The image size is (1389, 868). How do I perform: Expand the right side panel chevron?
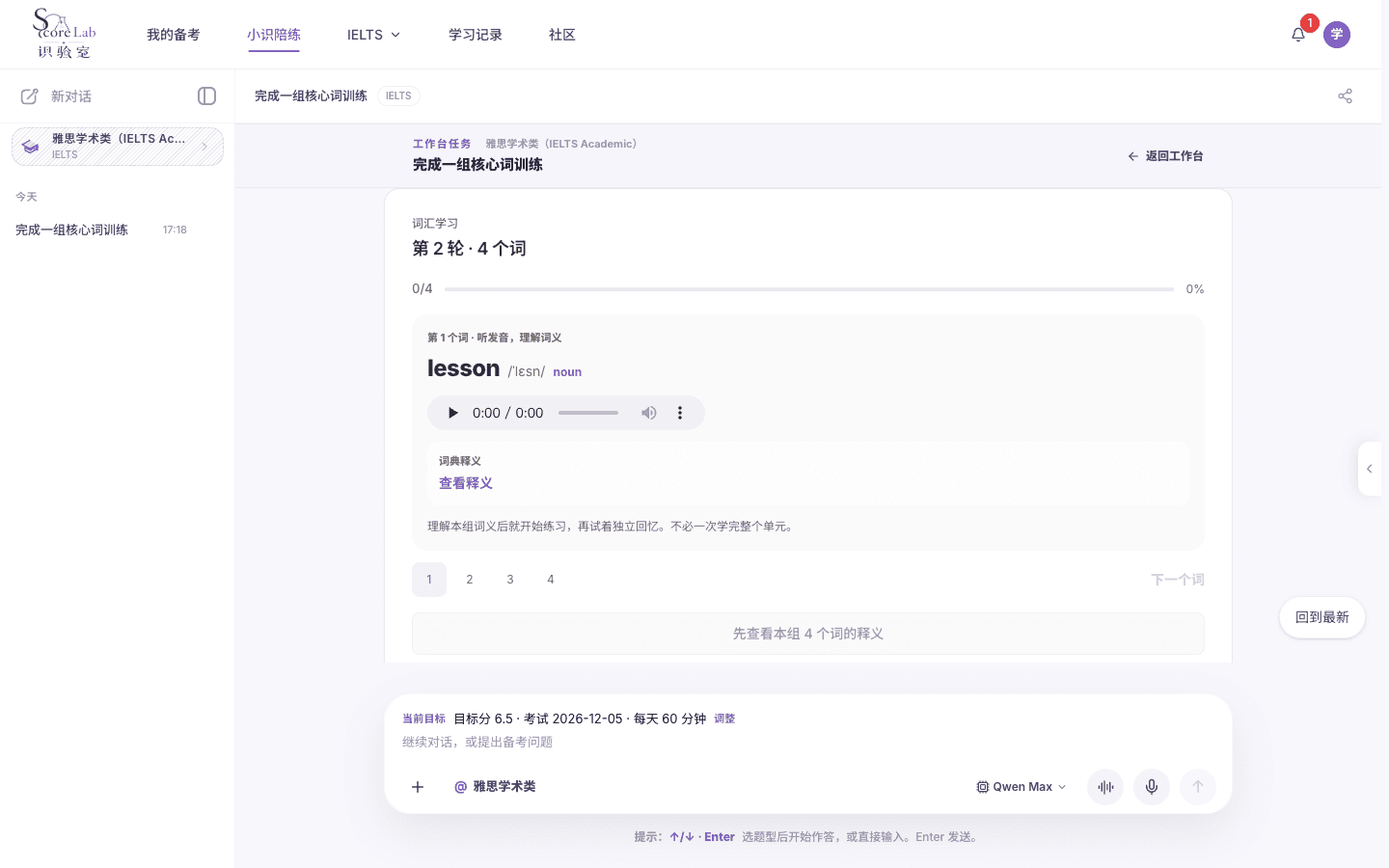tap(1370, 469)
